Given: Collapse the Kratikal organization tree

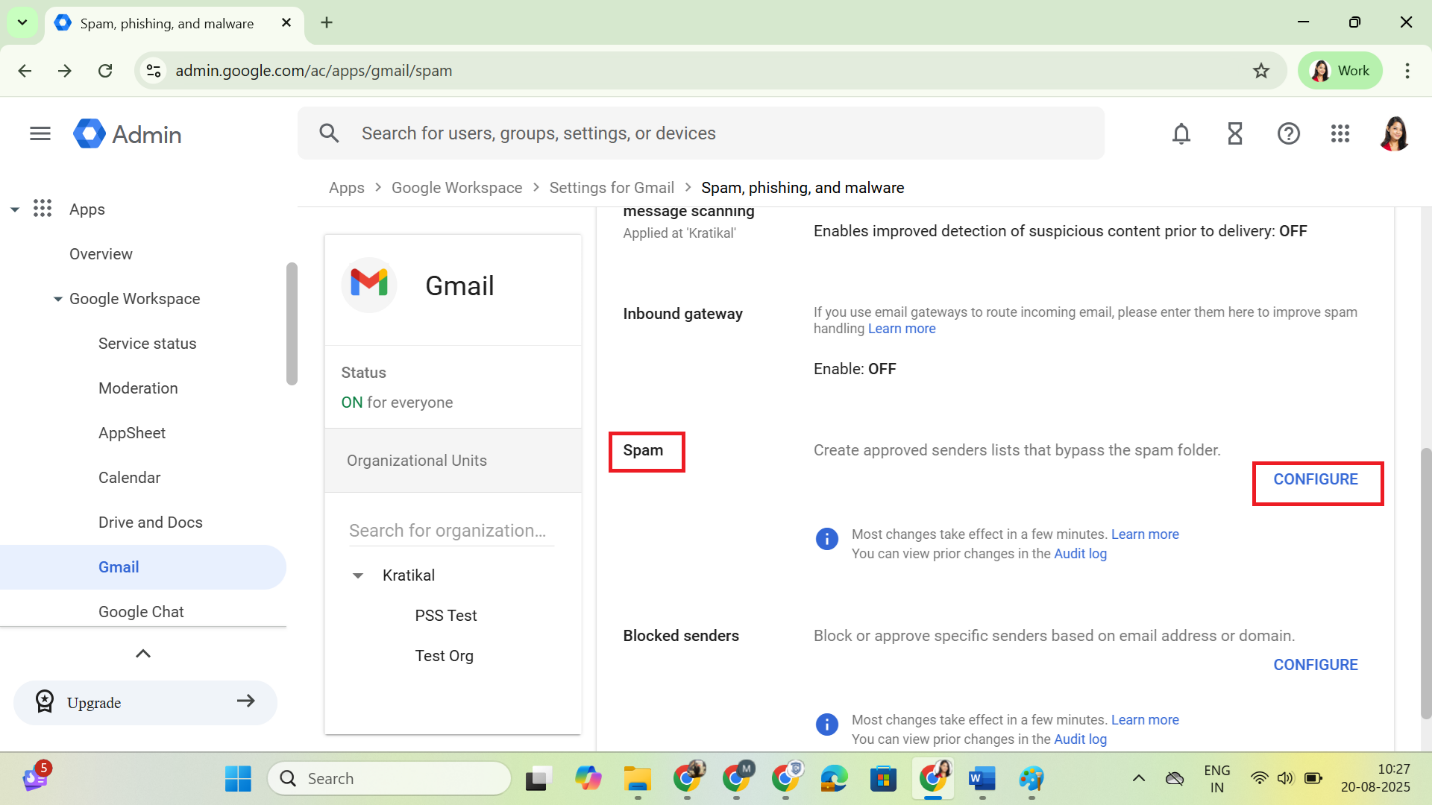Looking at the screenshot, I should (x=358, y=576).
